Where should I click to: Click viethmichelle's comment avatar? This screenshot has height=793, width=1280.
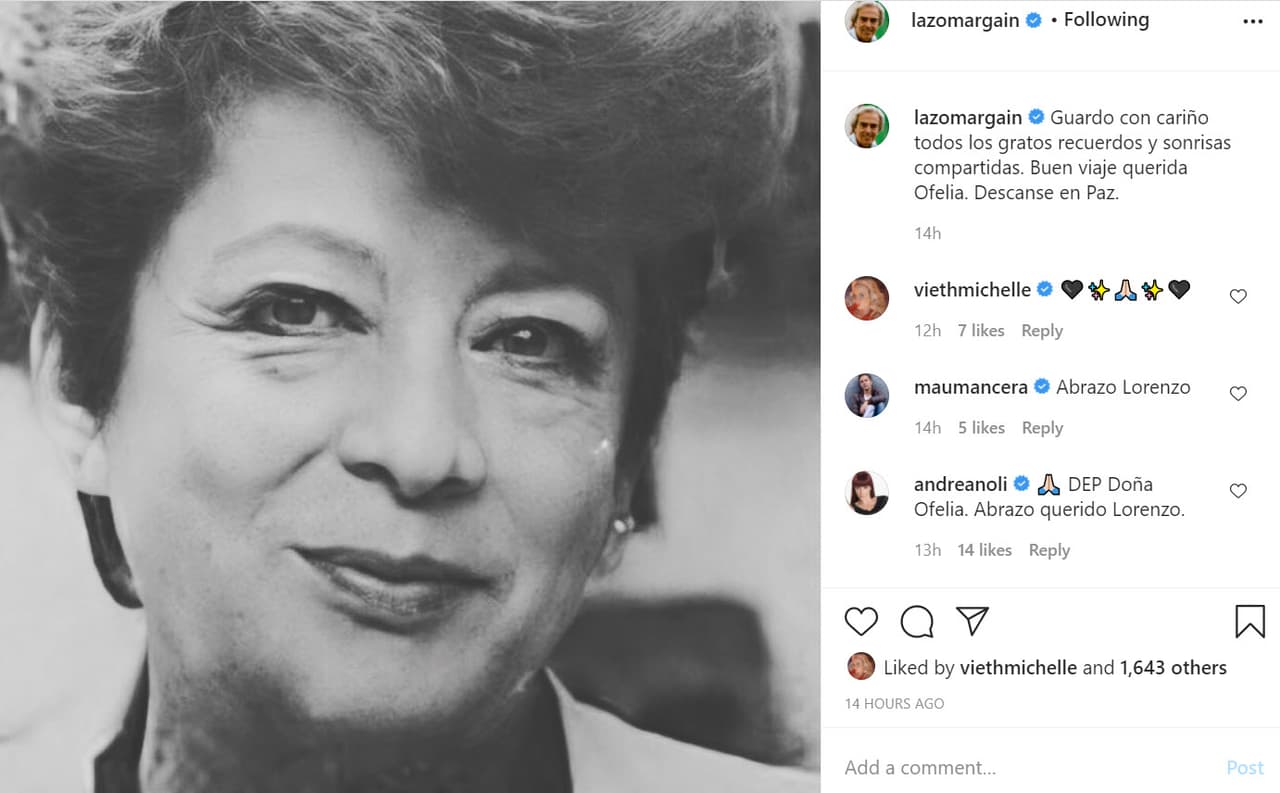(x=866, y=298)
